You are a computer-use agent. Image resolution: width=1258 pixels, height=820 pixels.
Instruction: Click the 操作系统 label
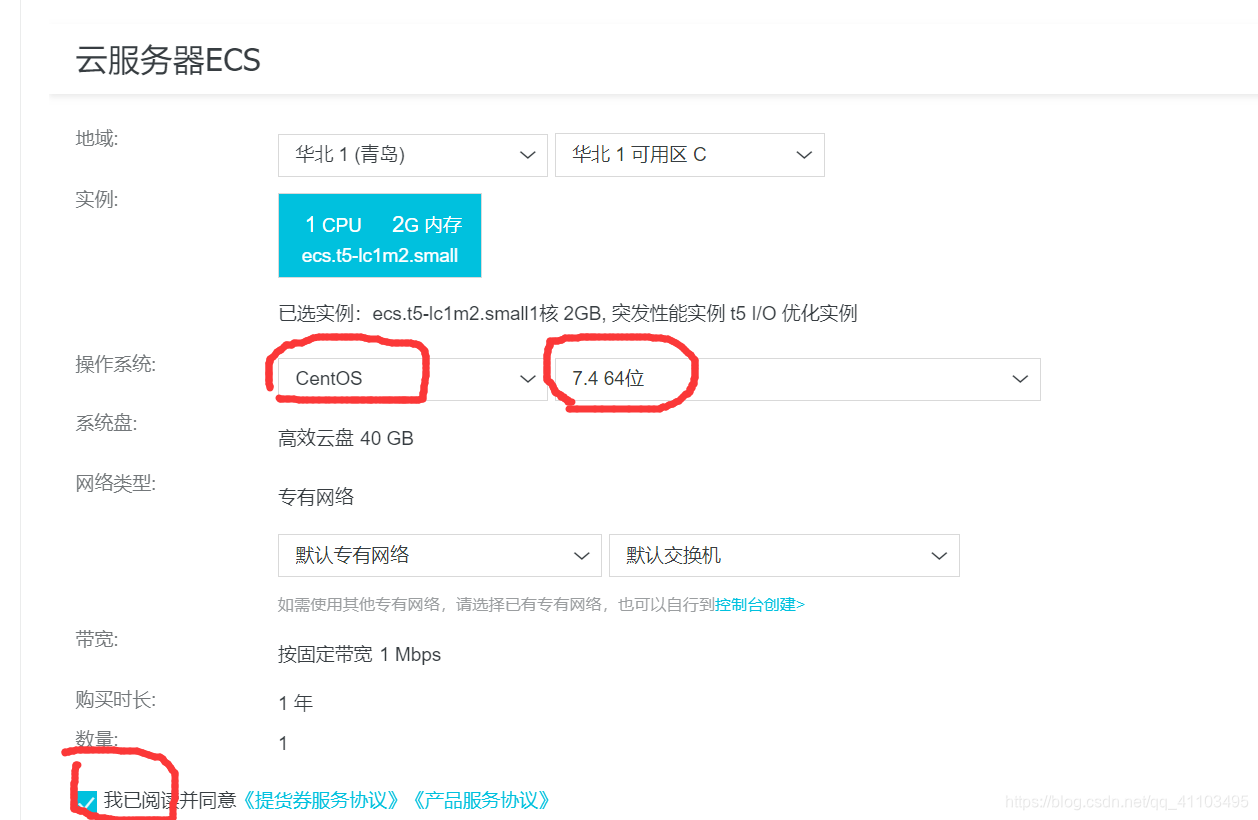116,364
